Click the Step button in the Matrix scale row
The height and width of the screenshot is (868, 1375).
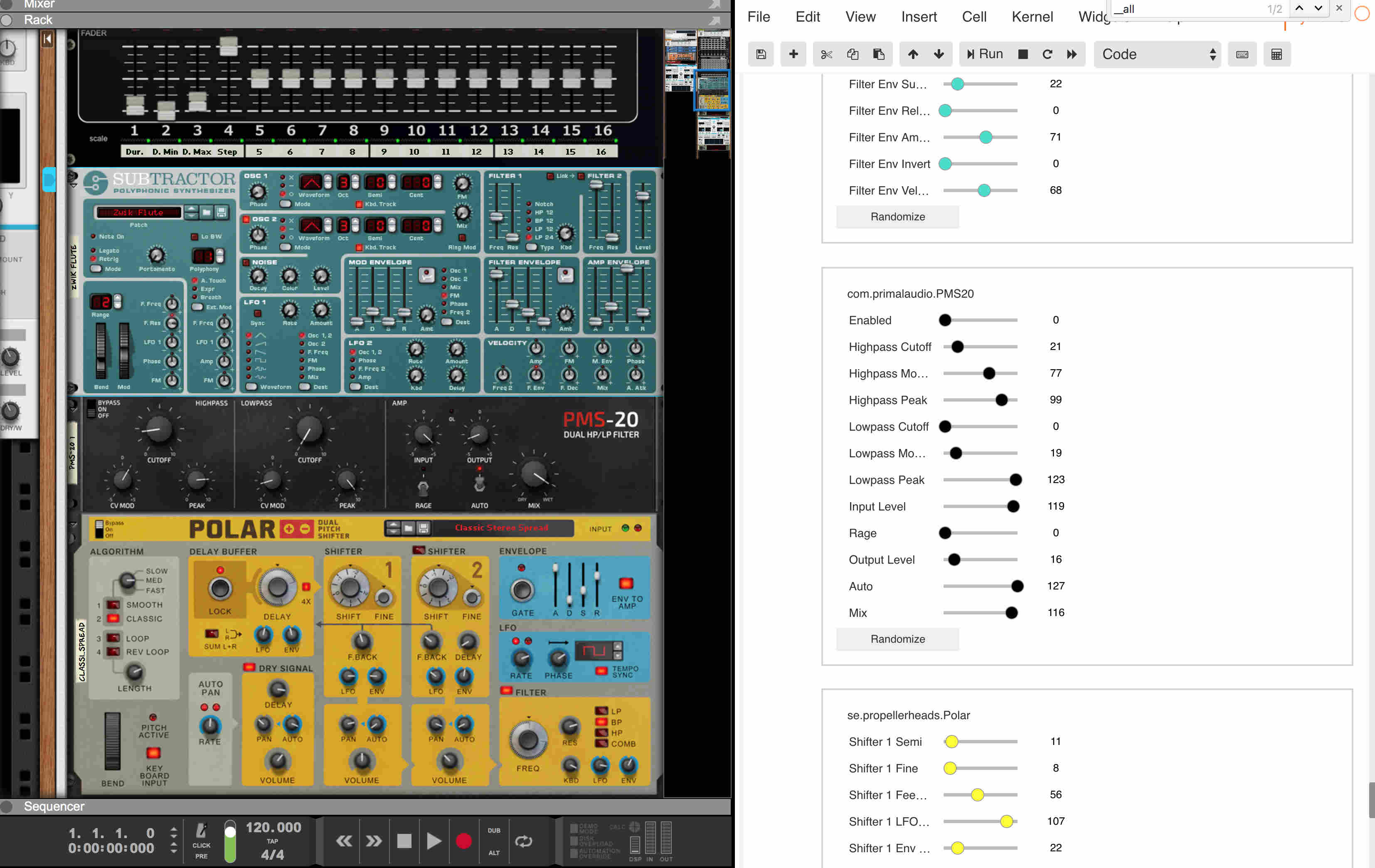pos(227,152)
